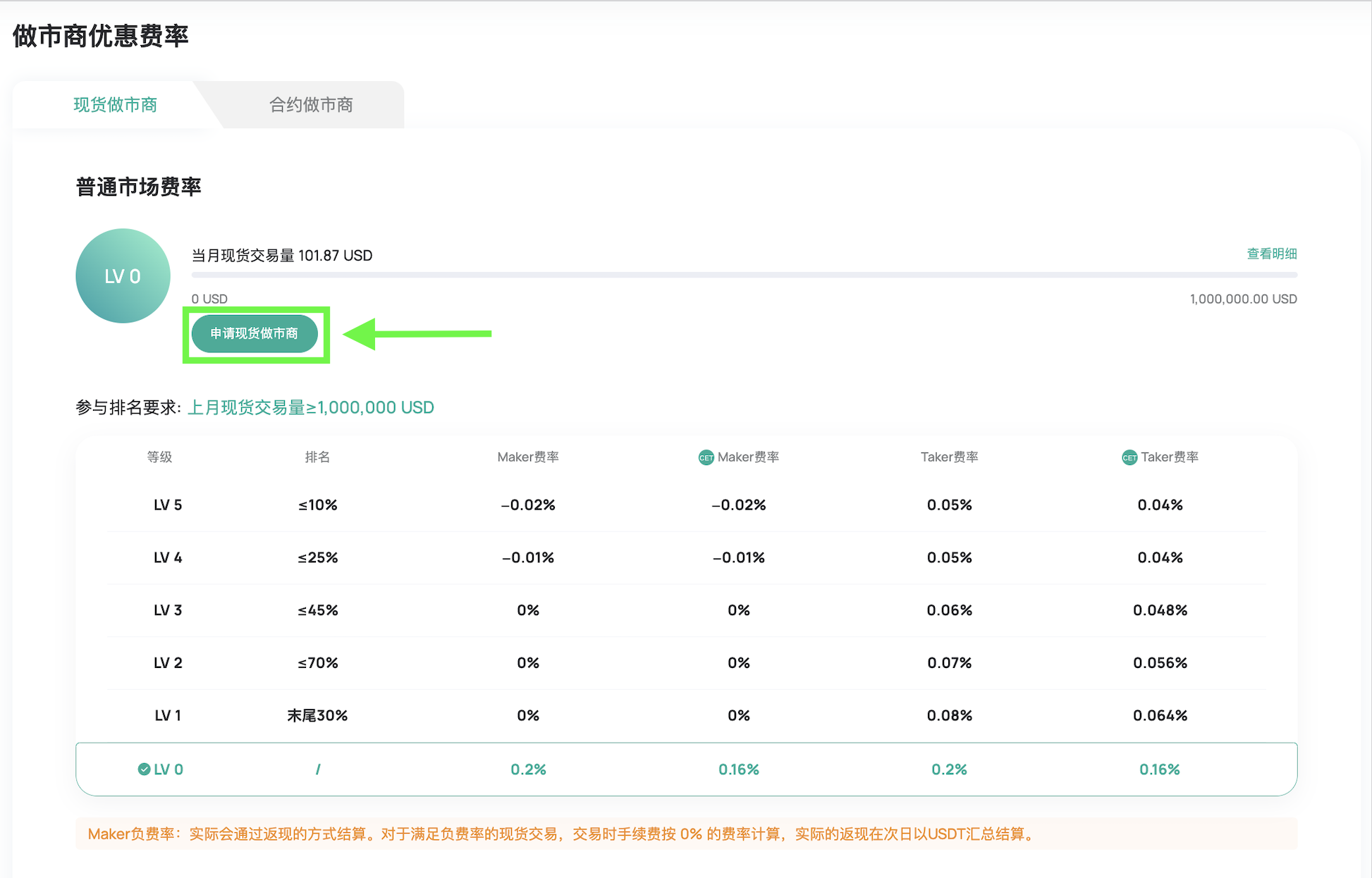Viewport: 1372px width, 878px height.
Task: Click 上月现货交易量≥1,000,000 USD requirement link
Action: click(x=310, y=407)
